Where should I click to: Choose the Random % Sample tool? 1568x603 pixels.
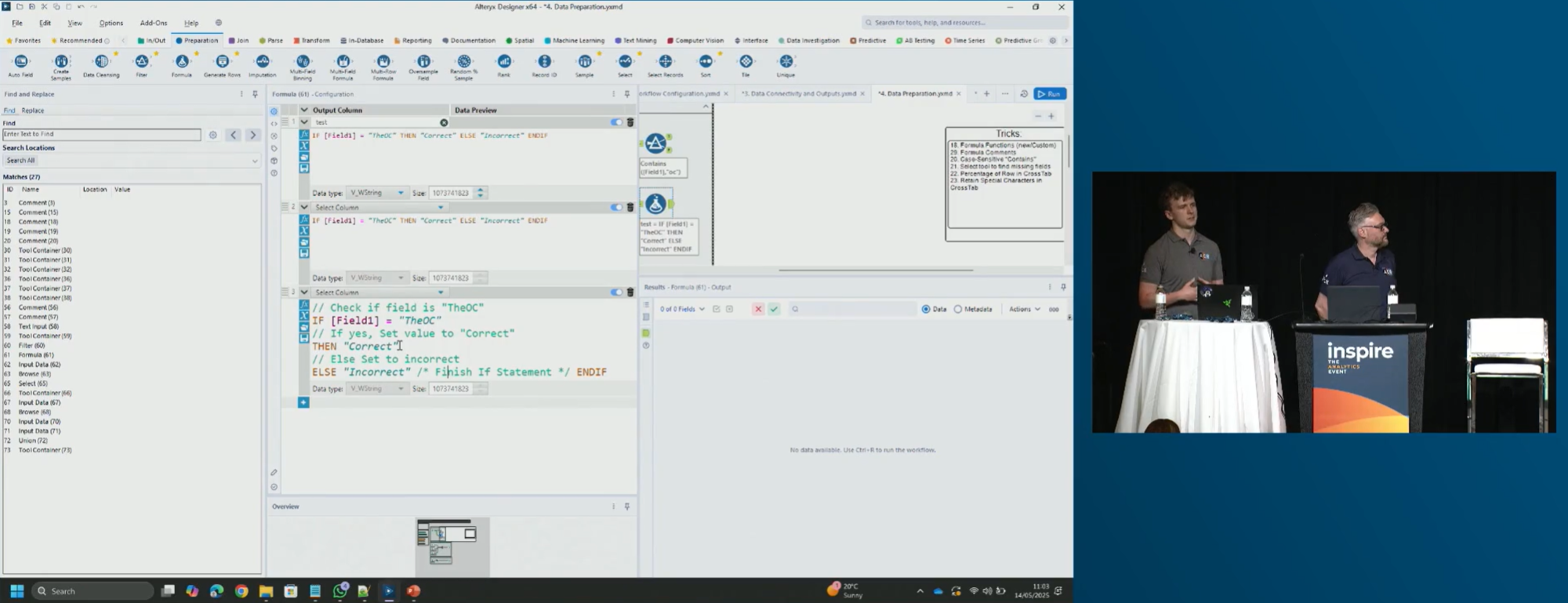[464, 67]
